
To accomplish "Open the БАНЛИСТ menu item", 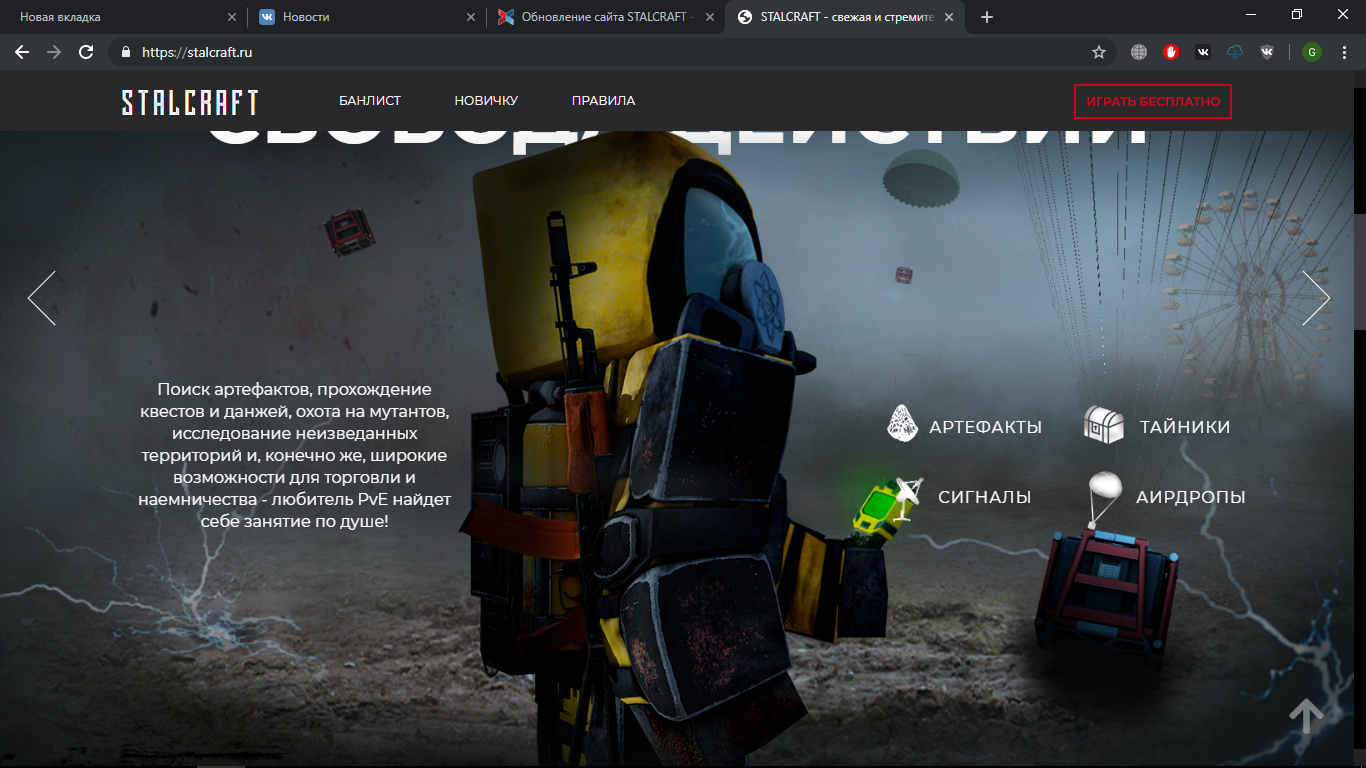I will click(370, 101).
